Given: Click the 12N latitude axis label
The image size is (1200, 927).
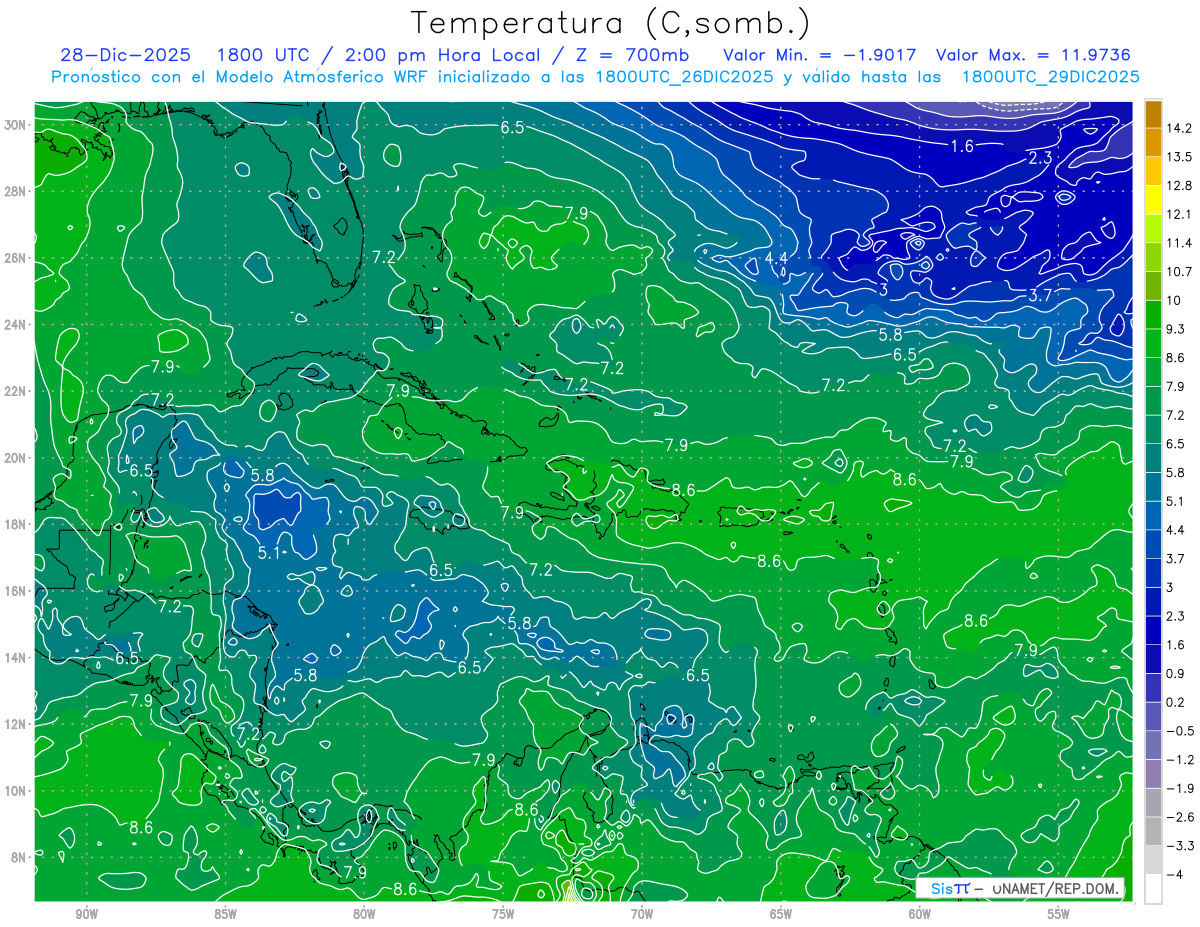Looking at the screenshot, I should [16, 724].
